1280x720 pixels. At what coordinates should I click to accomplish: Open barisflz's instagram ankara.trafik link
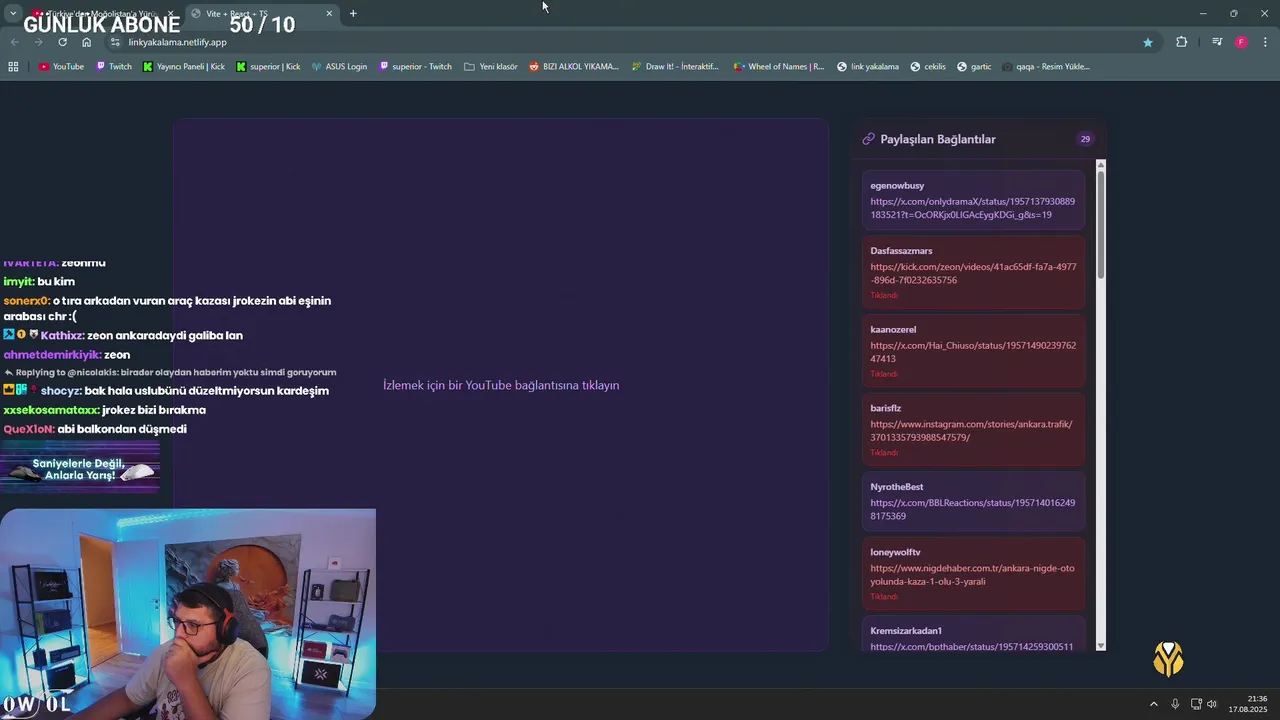[x=971, y=431]
